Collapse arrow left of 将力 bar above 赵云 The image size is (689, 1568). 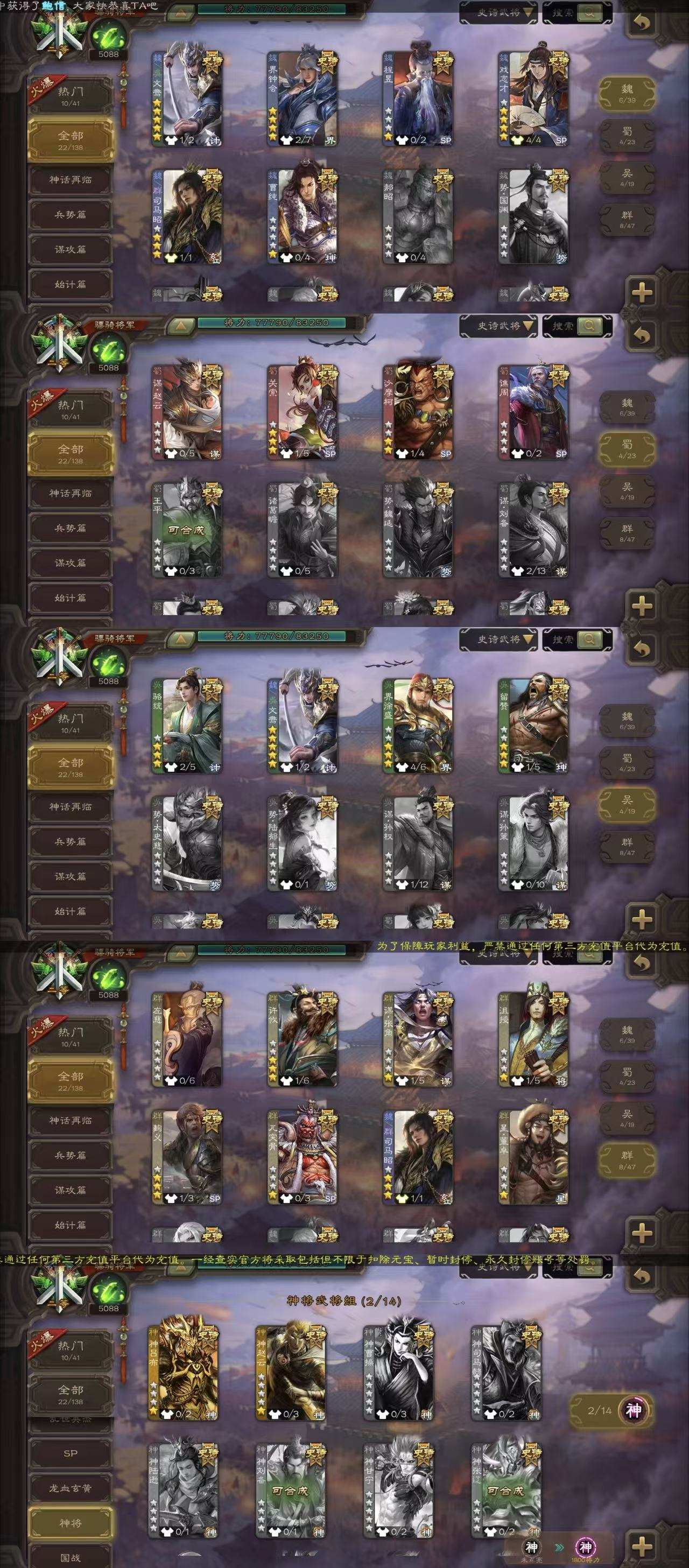180,325
